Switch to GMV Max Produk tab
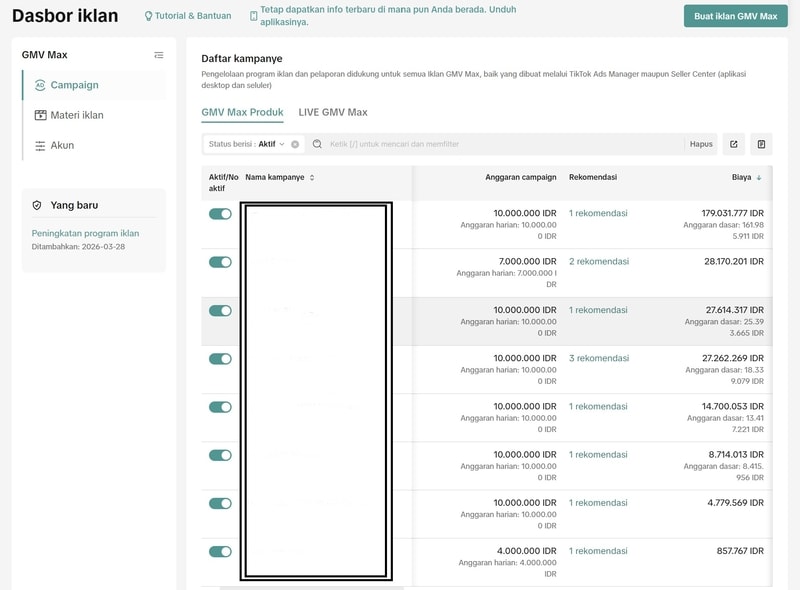This screenshot has width=800, height=590. point(242,112)
